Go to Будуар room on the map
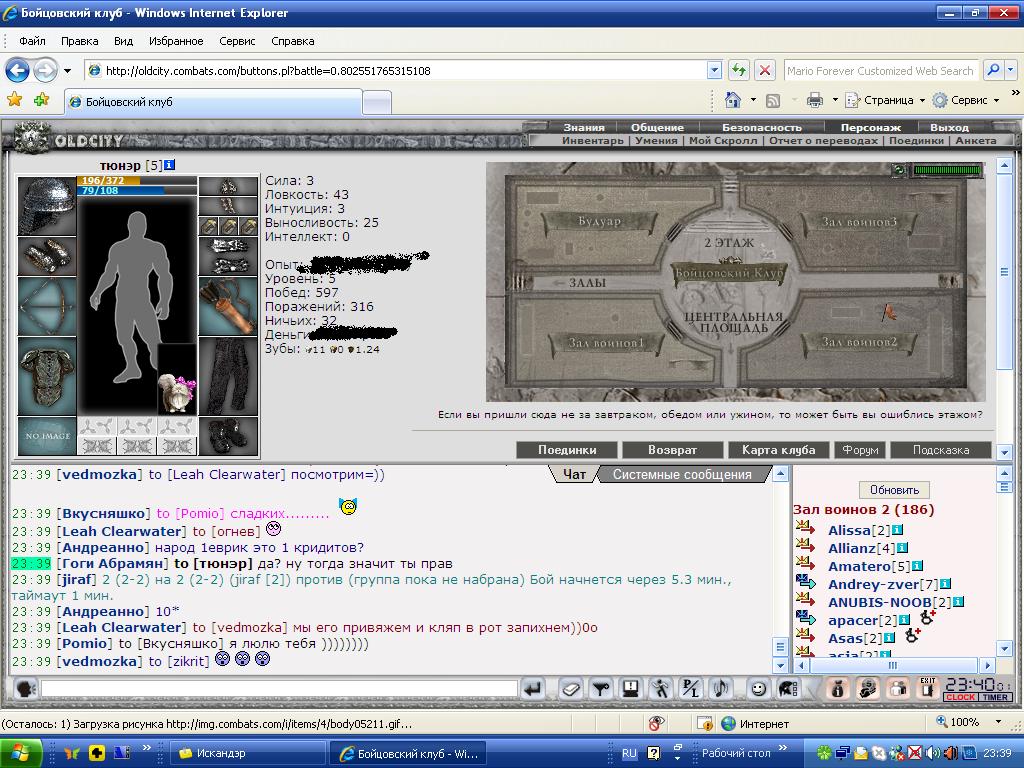 (x=599, y=221)
